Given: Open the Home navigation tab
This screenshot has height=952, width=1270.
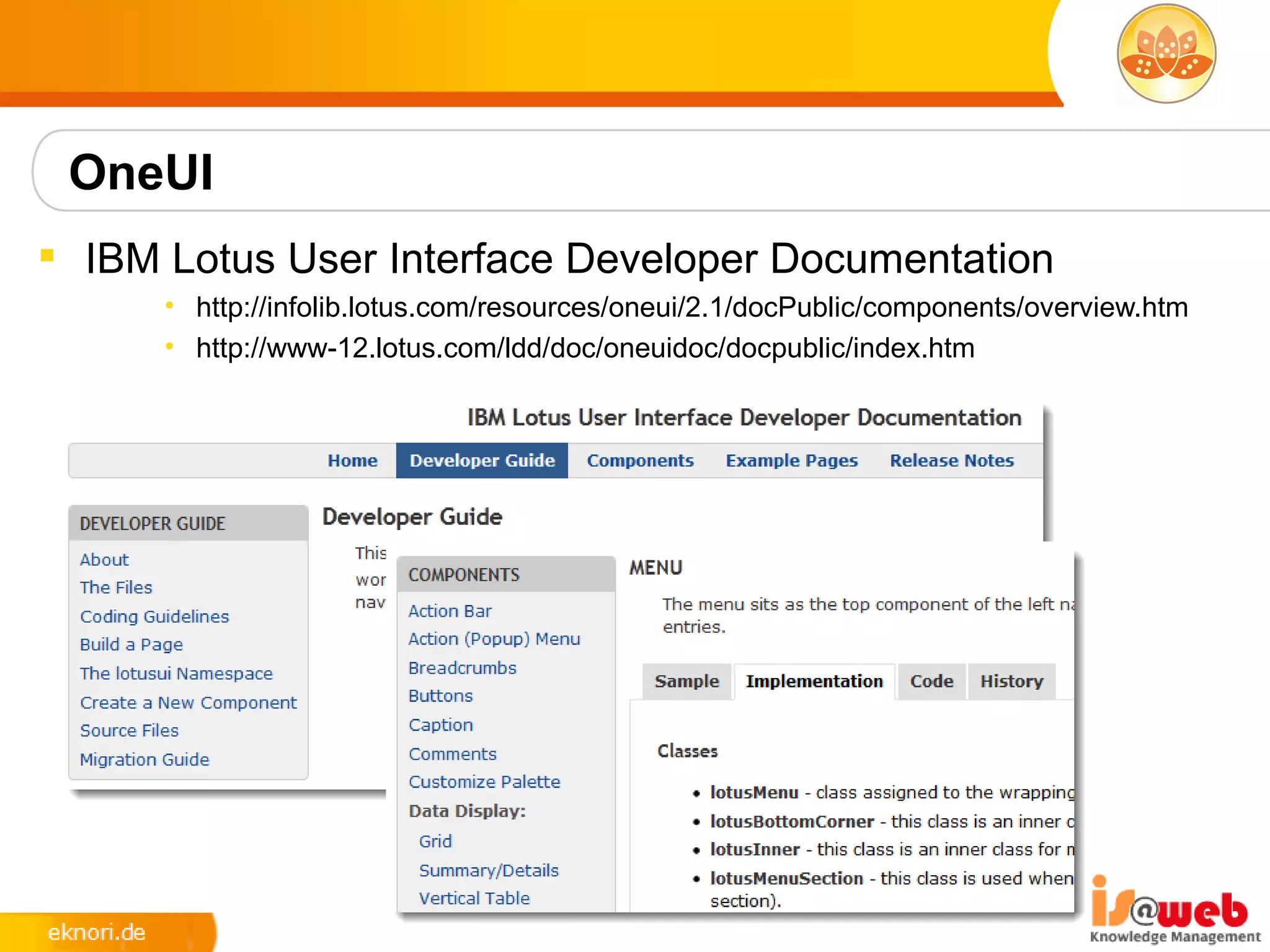Looking at the screenshot, I should [x=352, y=461].
